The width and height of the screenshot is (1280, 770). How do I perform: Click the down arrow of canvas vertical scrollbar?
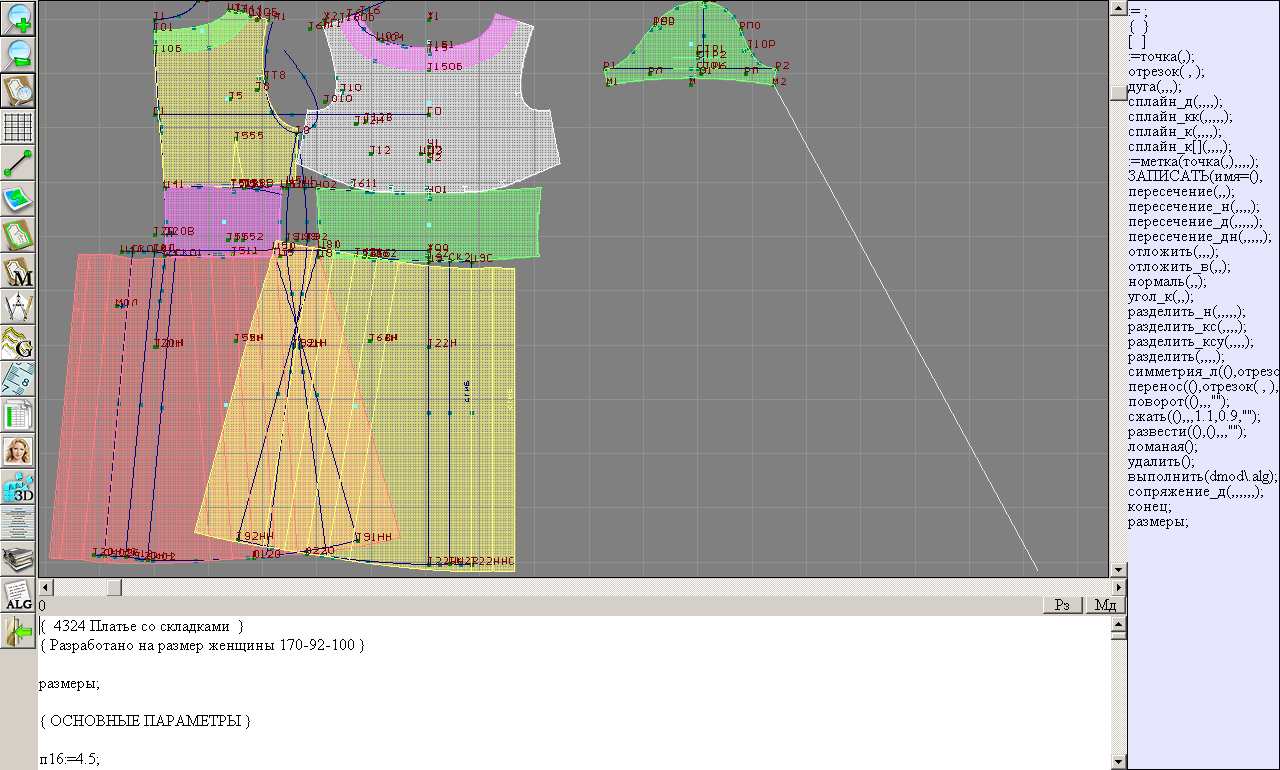coord(1118,570)
